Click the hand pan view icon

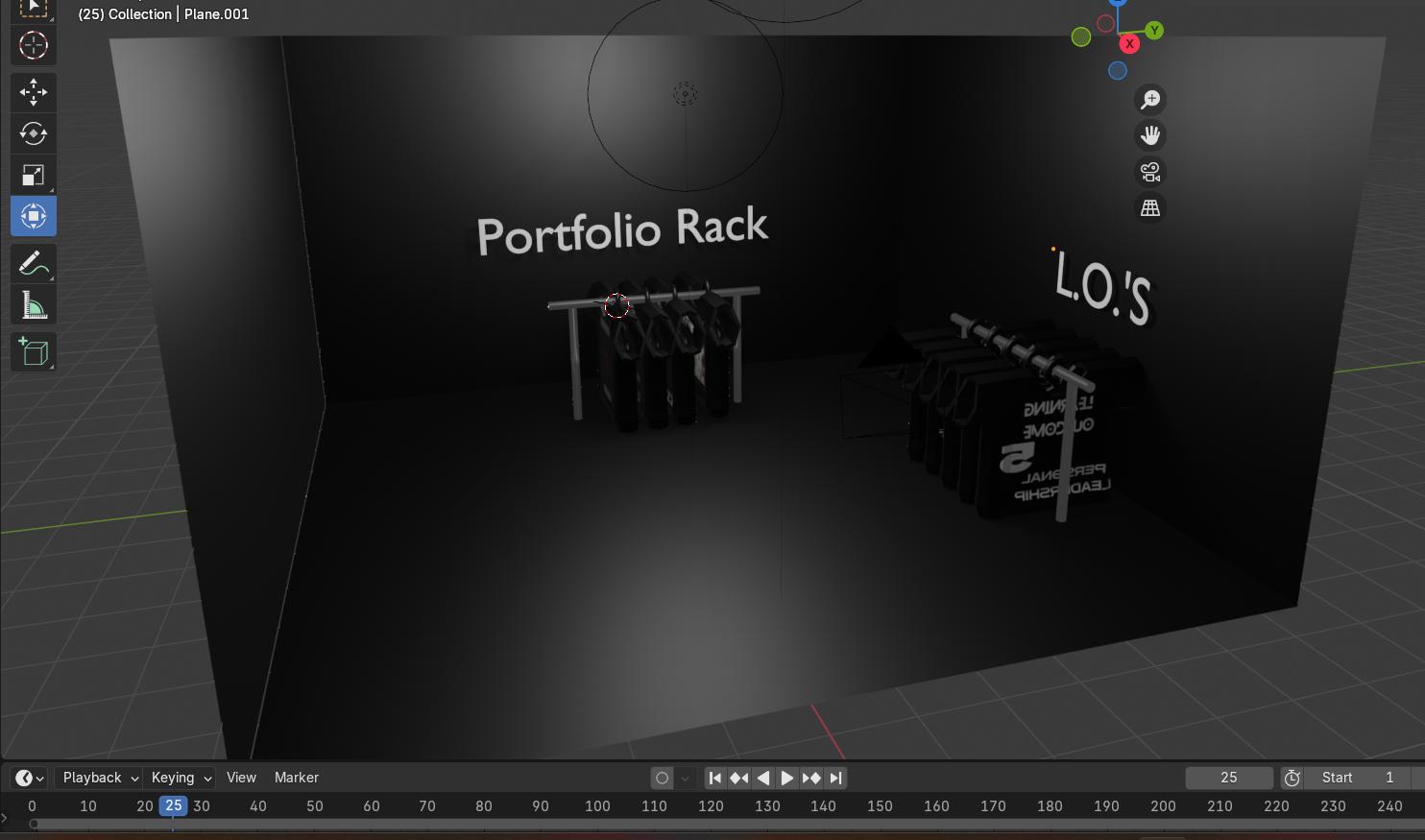click(x=1149, y=135)
